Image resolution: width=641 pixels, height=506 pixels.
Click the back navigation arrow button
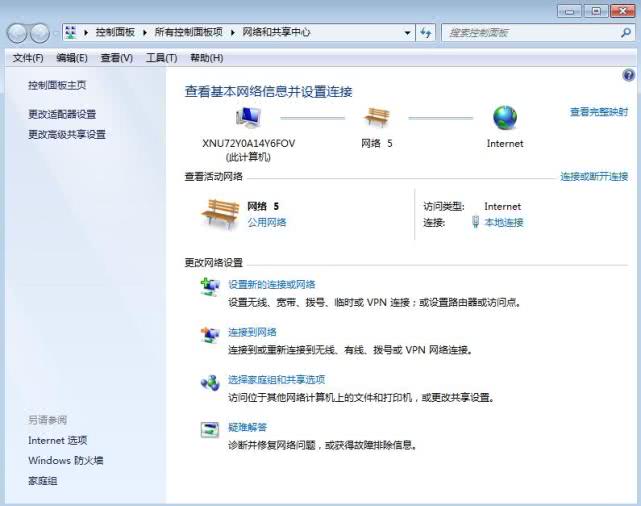[x=18, y=33]
